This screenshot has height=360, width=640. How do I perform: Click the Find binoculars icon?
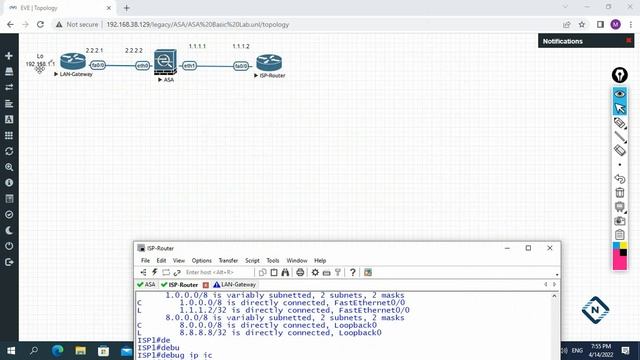tap(285, 272)
